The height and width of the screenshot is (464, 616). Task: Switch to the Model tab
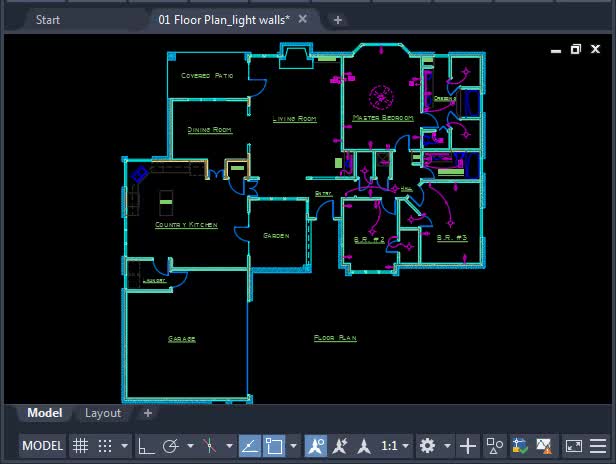click(44, 413)
